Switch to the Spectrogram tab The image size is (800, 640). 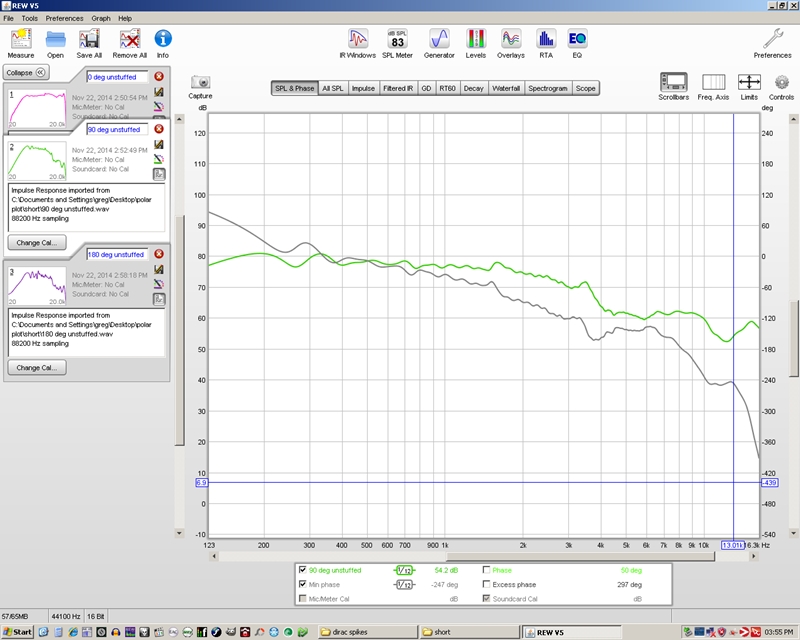[548, 88]
